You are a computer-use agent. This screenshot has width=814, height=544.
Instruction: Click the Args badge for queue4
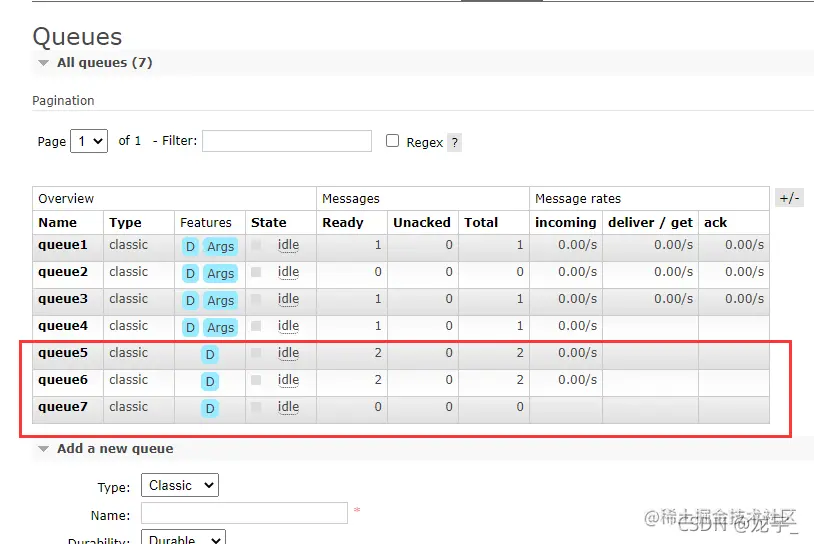coord(221,328)
